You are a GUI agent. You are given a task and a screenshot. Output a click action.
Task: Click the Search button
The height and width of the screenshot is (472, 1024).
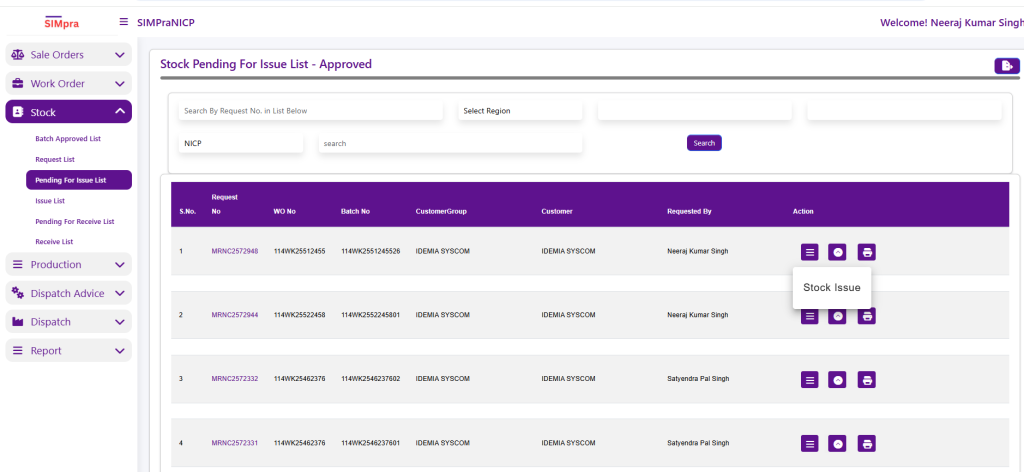pyautogui.click(x=704, y=143)
